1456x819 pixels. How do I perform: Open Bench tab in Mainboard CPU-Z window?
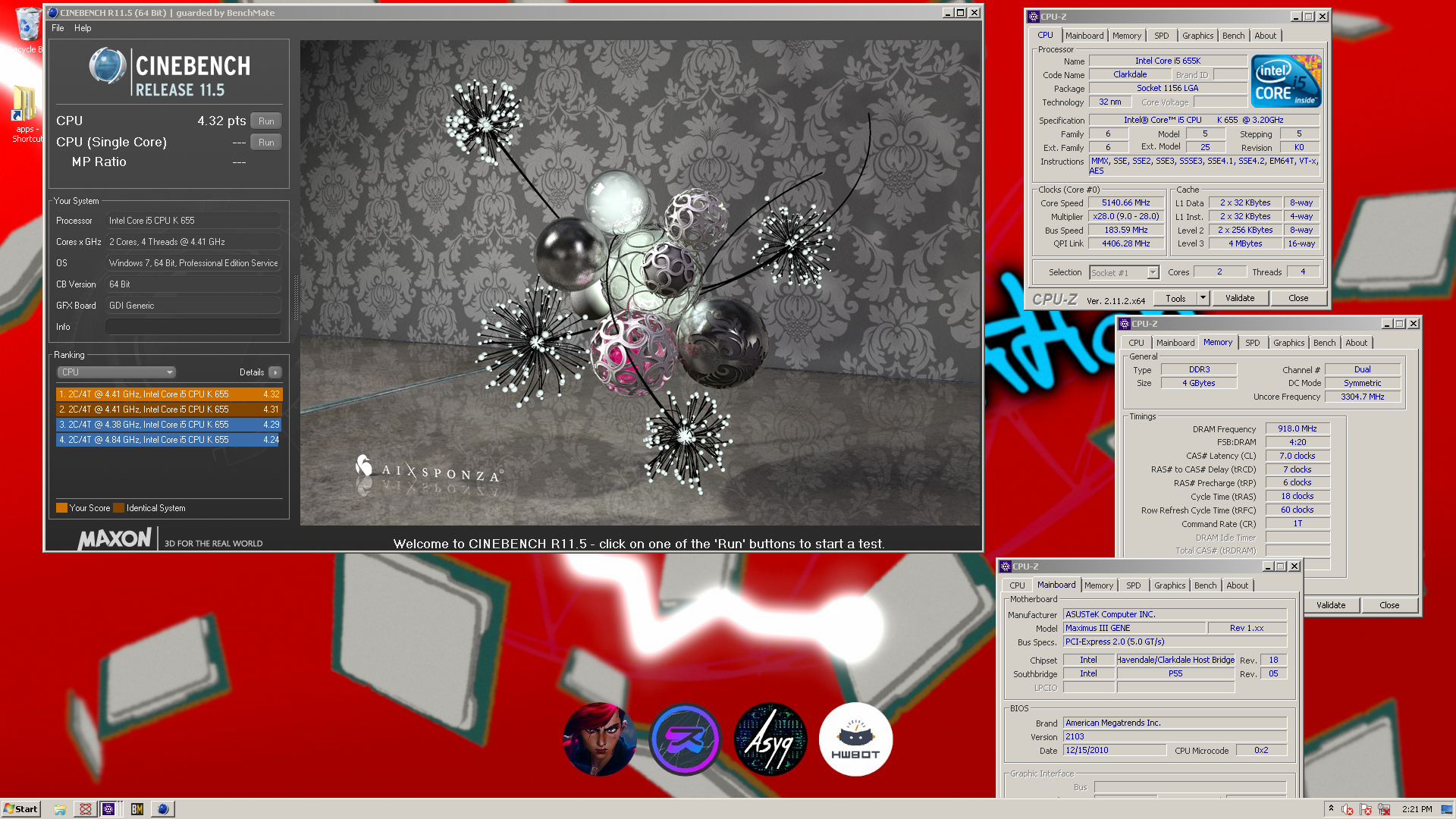pos(1206,585)
